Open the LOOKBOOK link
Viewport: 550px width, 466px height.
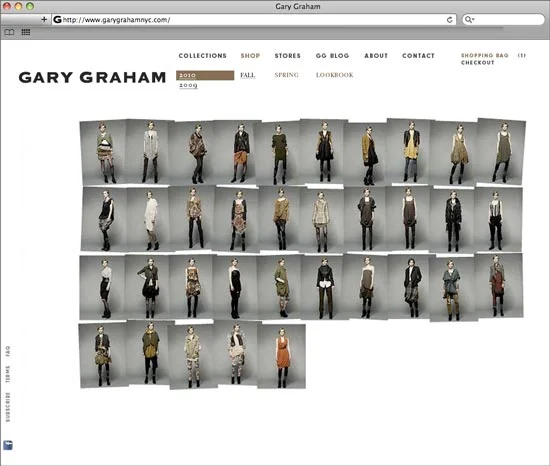click(335, 75)
